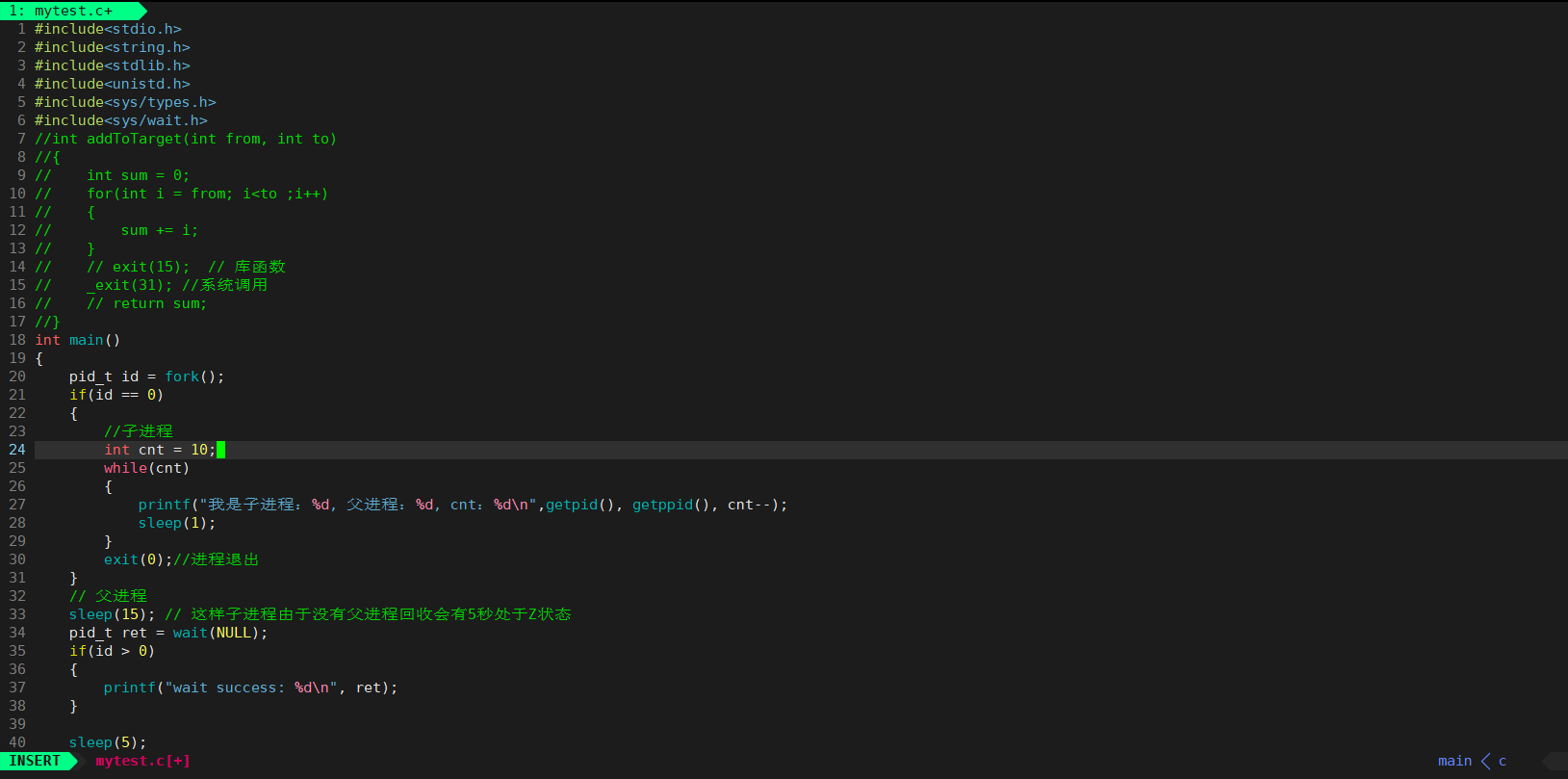Click getppid() in the printf line
The width and height of the screenshot is (1568, 779).
click(x=671, y=505)
